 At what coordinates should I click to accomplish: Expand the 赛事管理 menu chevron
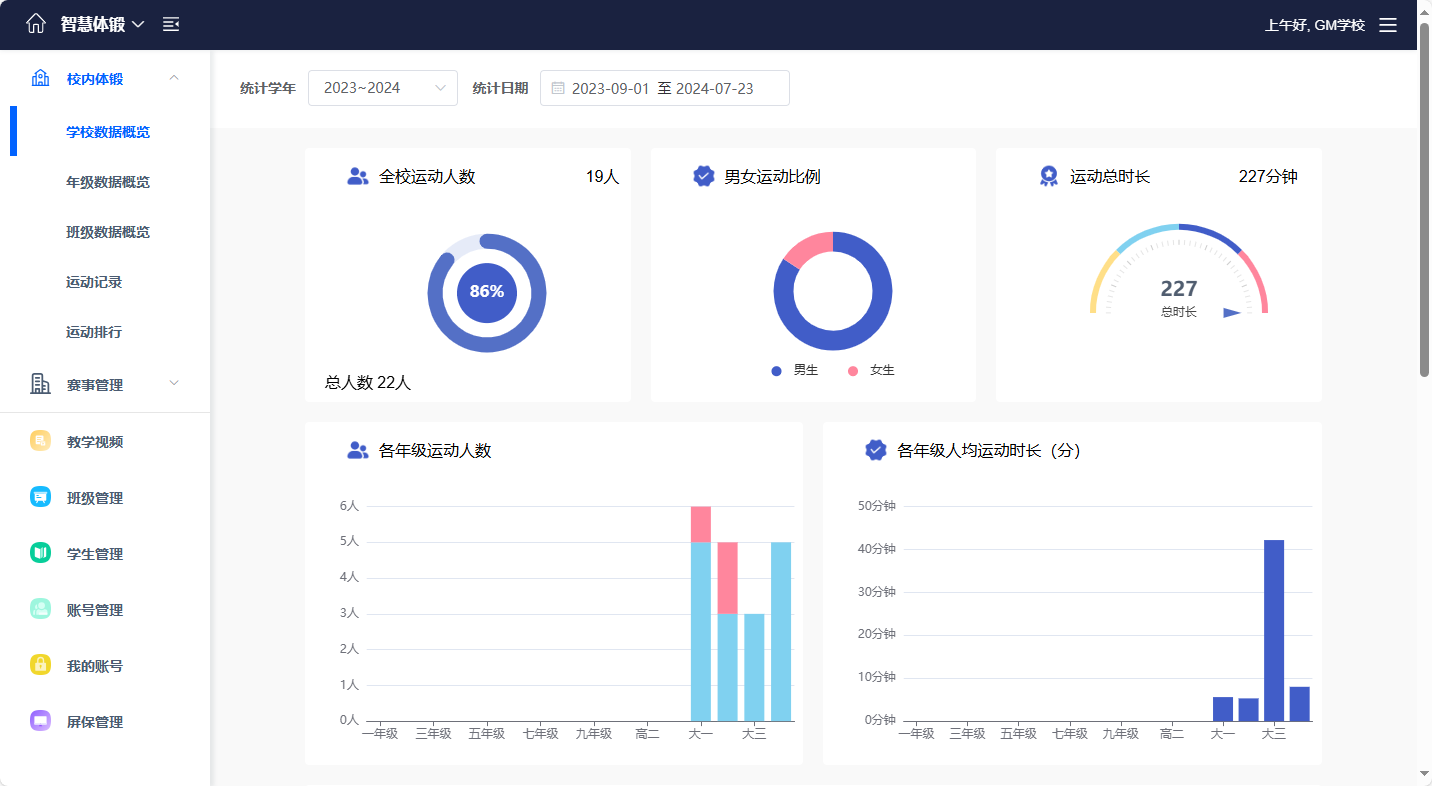pyautogui.click(x=174, y=383)
